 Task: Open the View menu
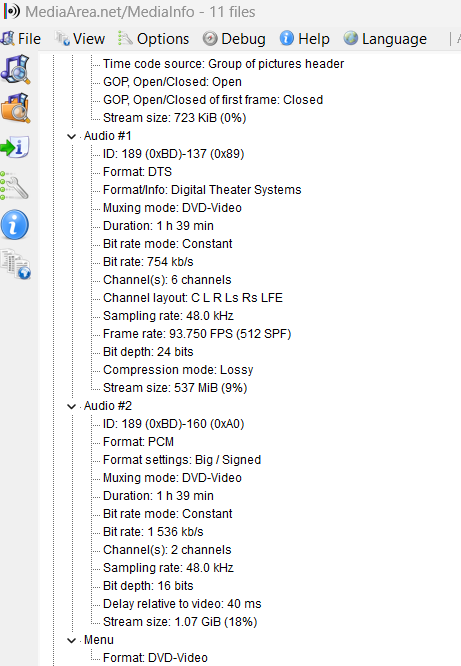point(80,39)
